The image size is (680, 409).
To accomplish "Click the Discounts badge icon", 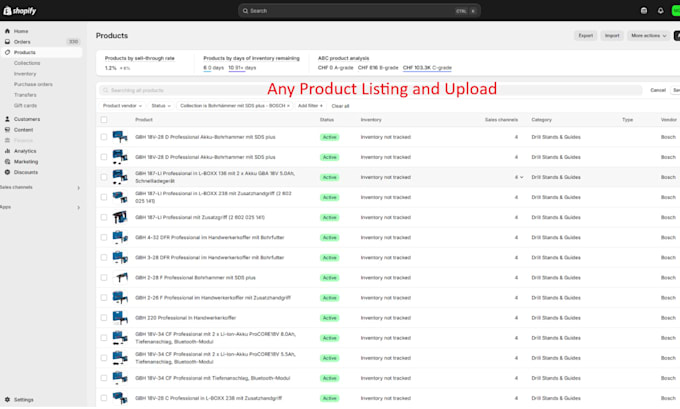I will [7, 172].
